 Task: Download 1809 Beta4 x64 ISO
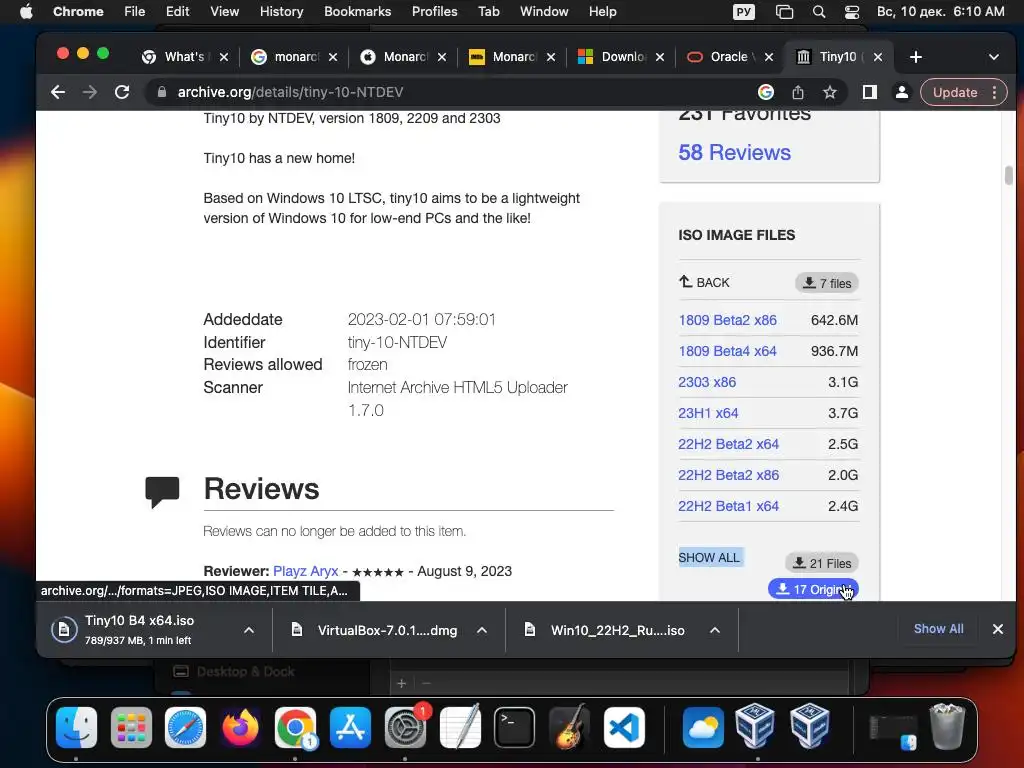pyautogui.click(x=728, y=351)
